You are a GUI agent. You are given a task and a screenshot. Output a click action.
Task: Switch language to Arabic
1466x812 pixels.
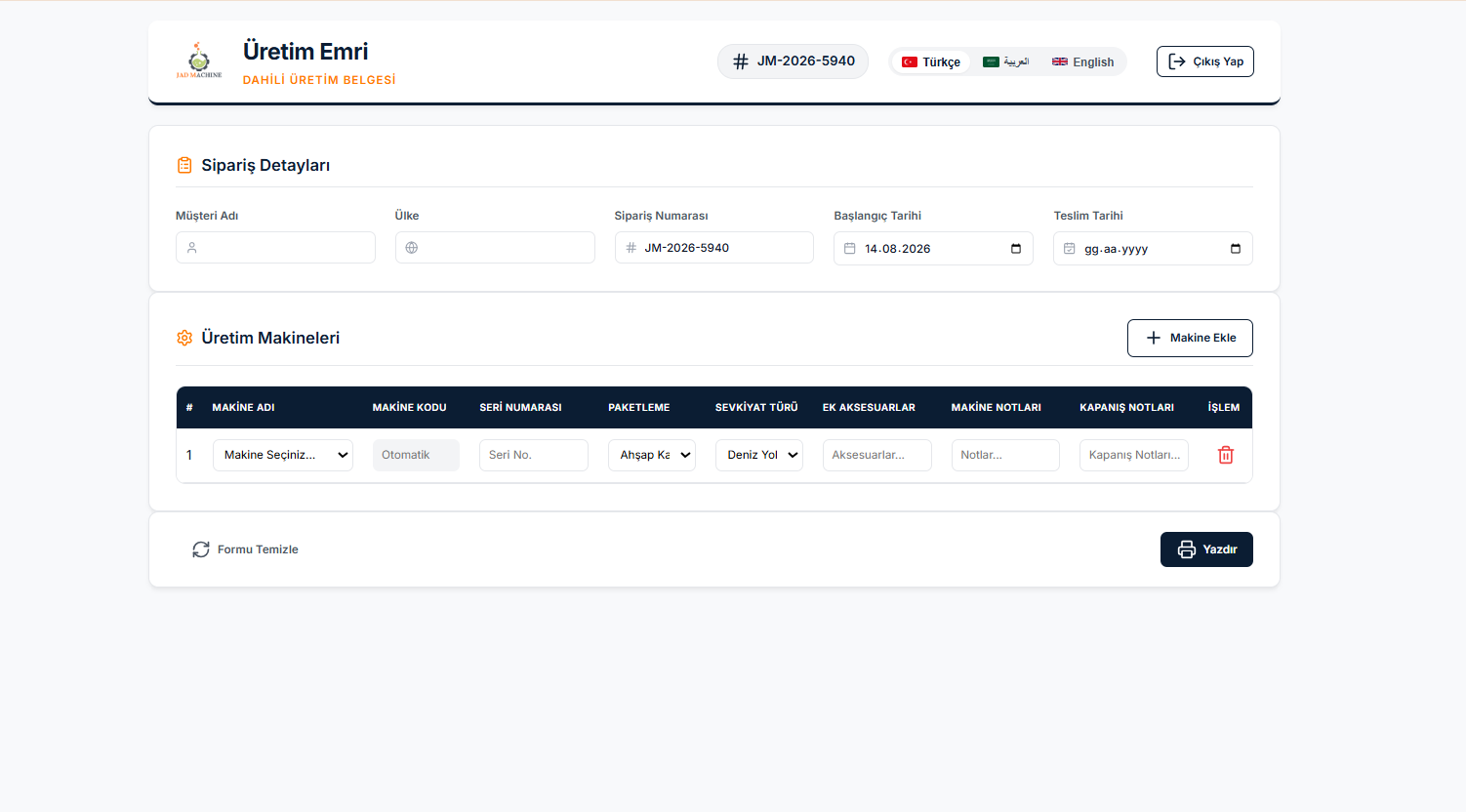point(1006,61)
